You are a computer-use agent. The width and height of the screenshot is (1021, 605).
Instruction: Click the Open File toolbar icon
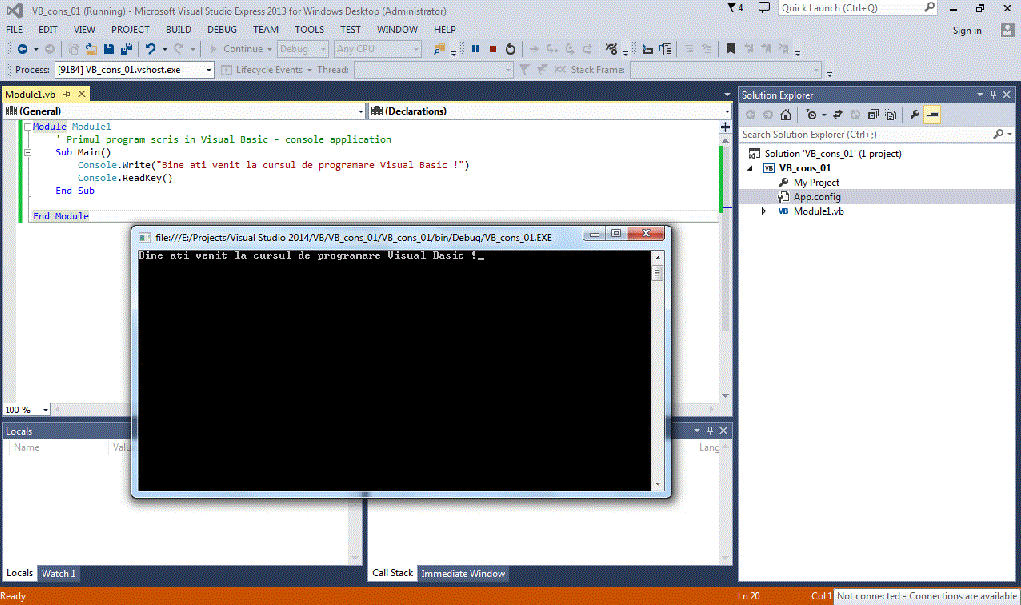pos(91,49)
